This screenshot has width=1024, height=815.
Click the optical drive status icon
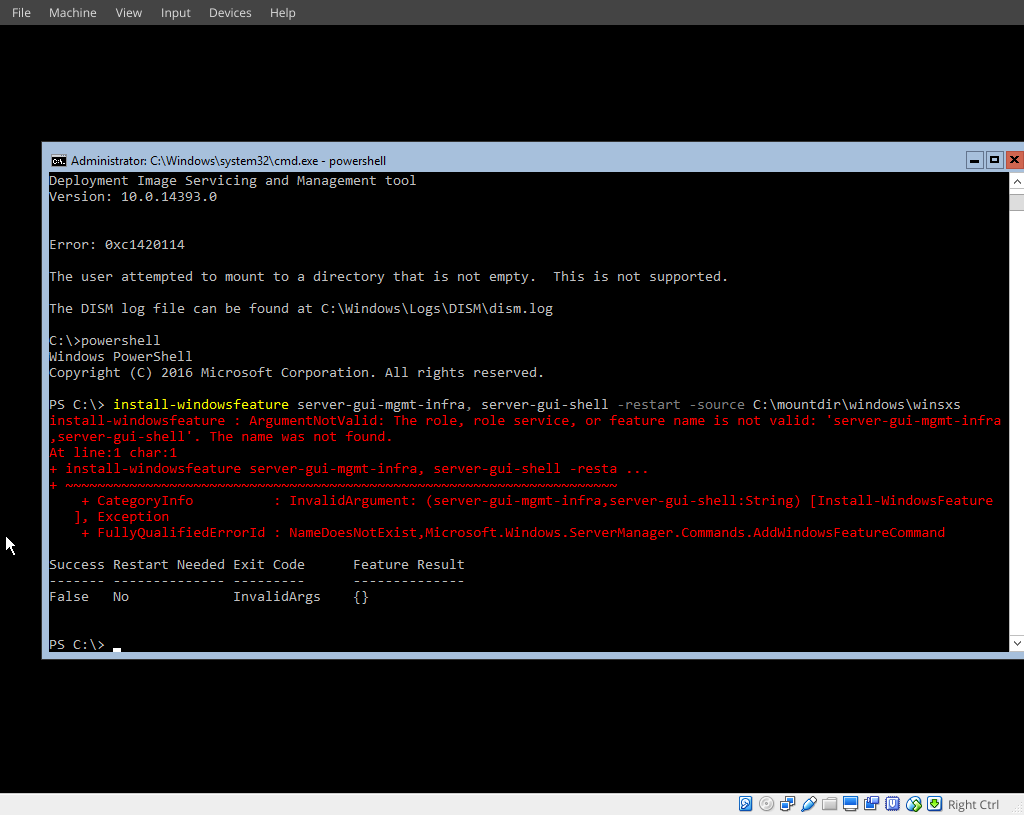tap(766, 803)
